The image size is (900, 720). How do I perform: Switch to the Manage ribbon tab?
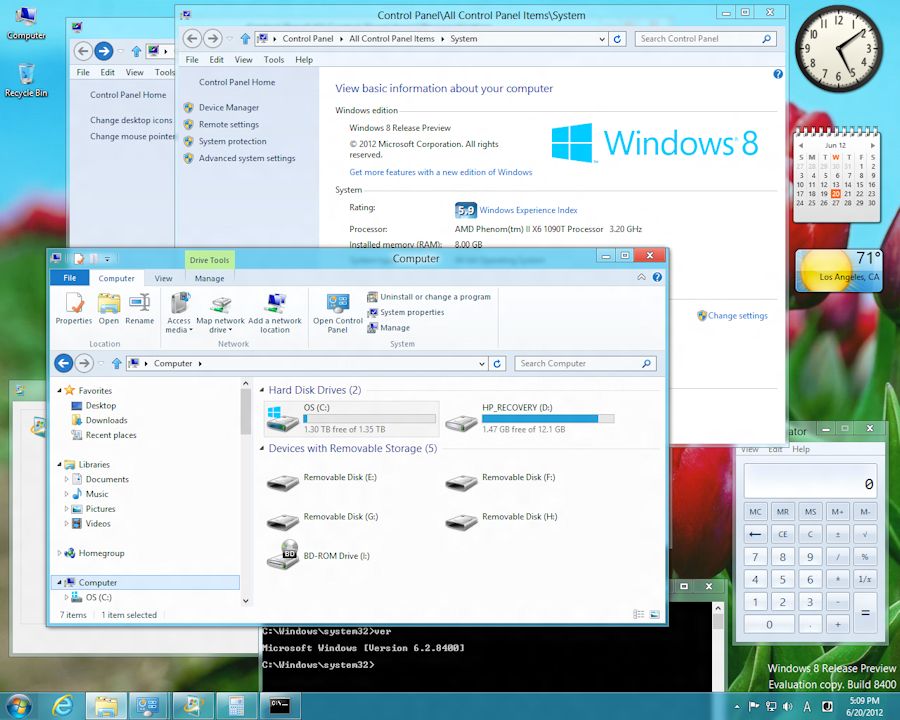click(x=210, y=278)
